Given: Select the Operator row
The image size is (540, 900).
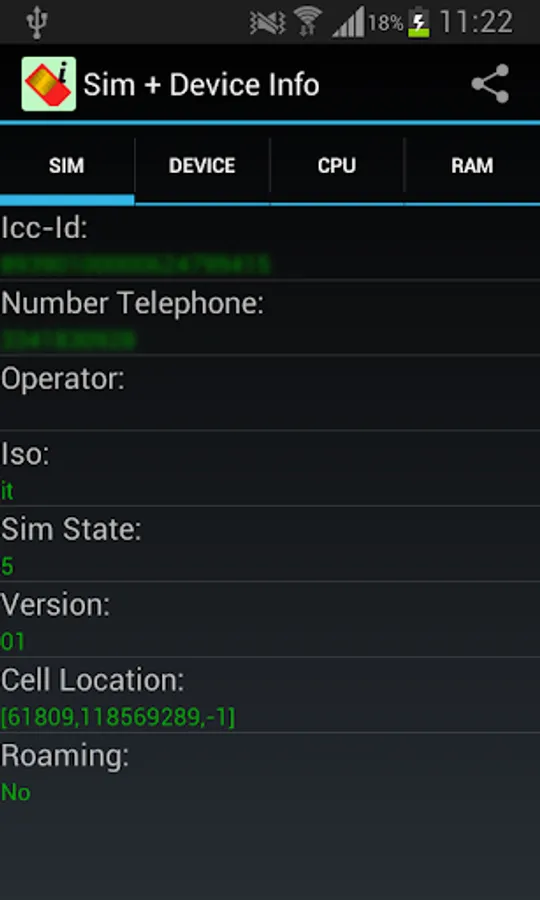Looking at the screenshot, I should coord(270,393).
